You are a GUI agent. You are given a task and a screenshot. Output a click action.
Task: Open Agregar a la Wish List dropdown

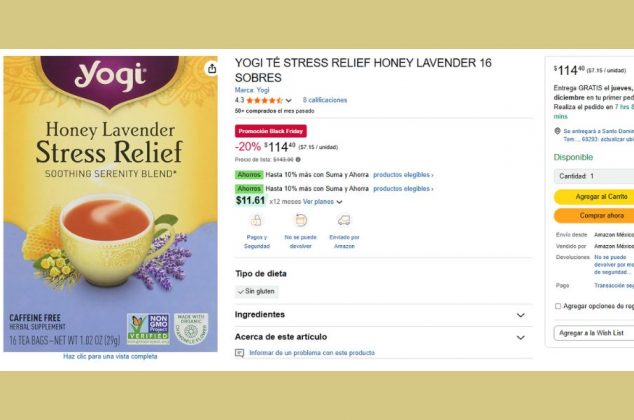click(594, 333)
